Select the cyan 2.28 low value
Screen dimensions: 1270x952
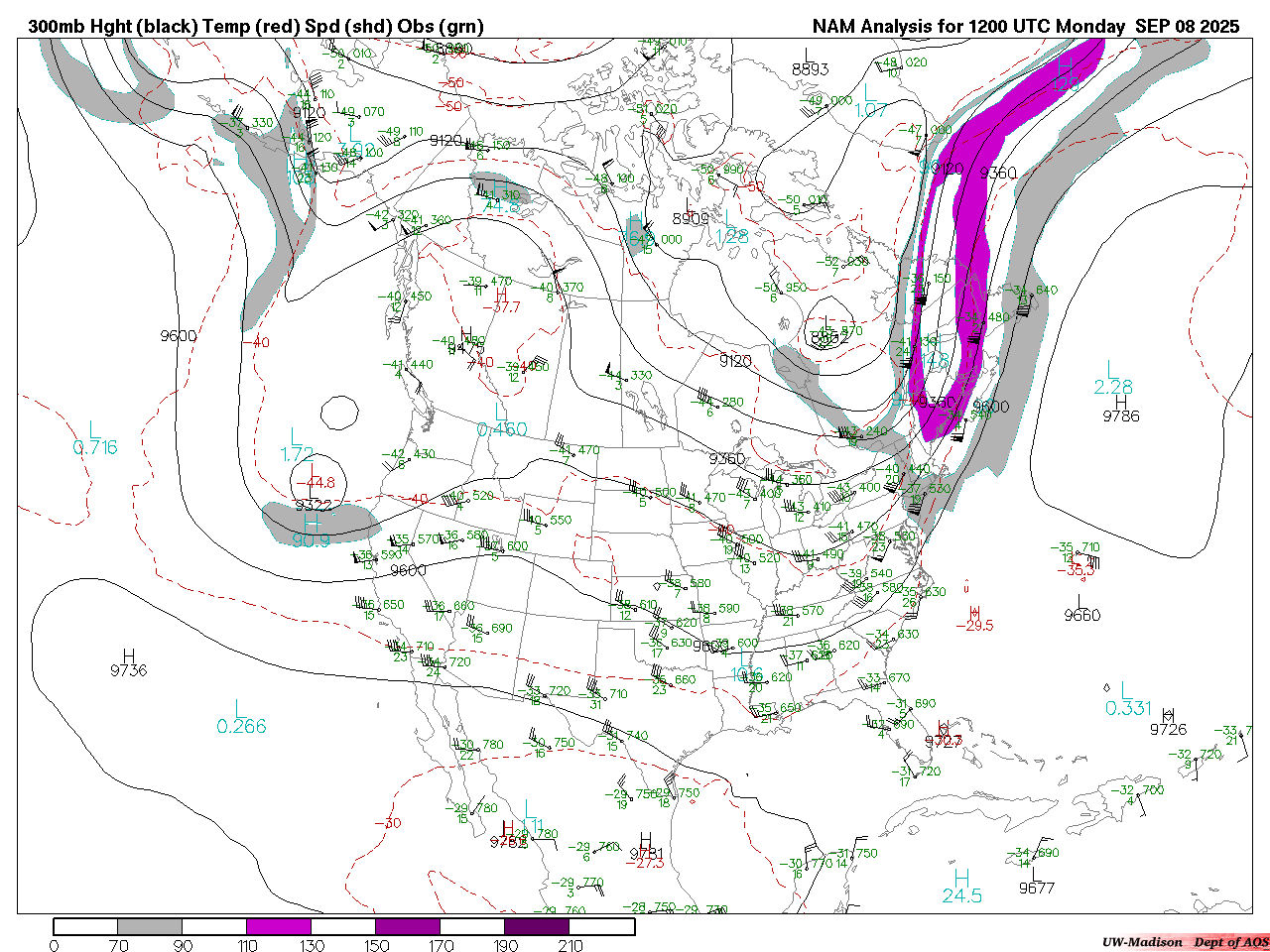(x=1113, y=387)
